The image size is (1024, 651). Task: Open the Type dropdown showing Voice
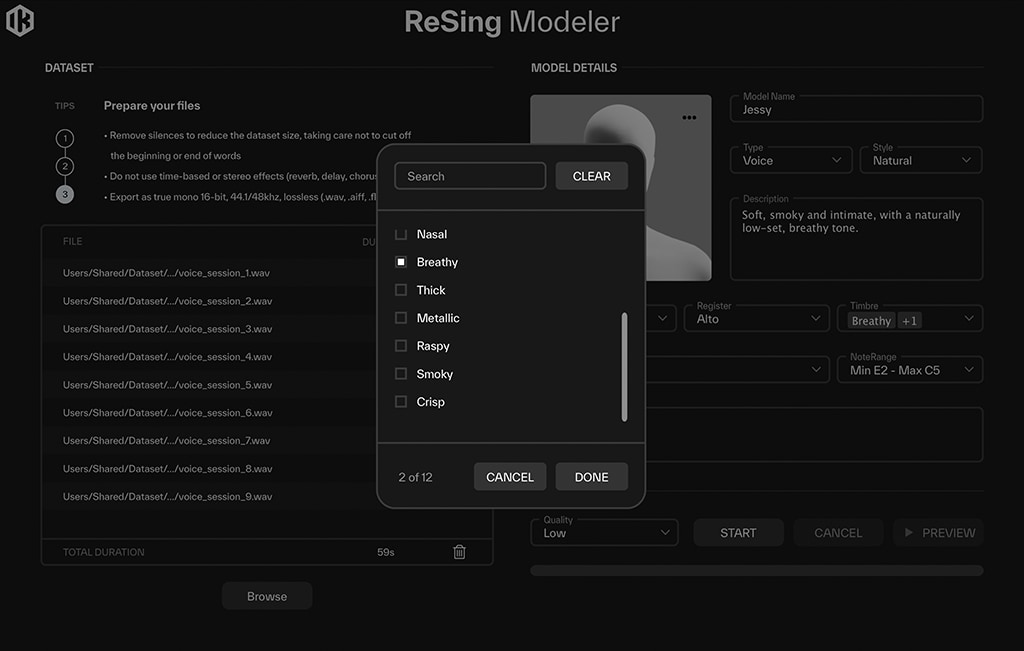click(x=791, y=160)
